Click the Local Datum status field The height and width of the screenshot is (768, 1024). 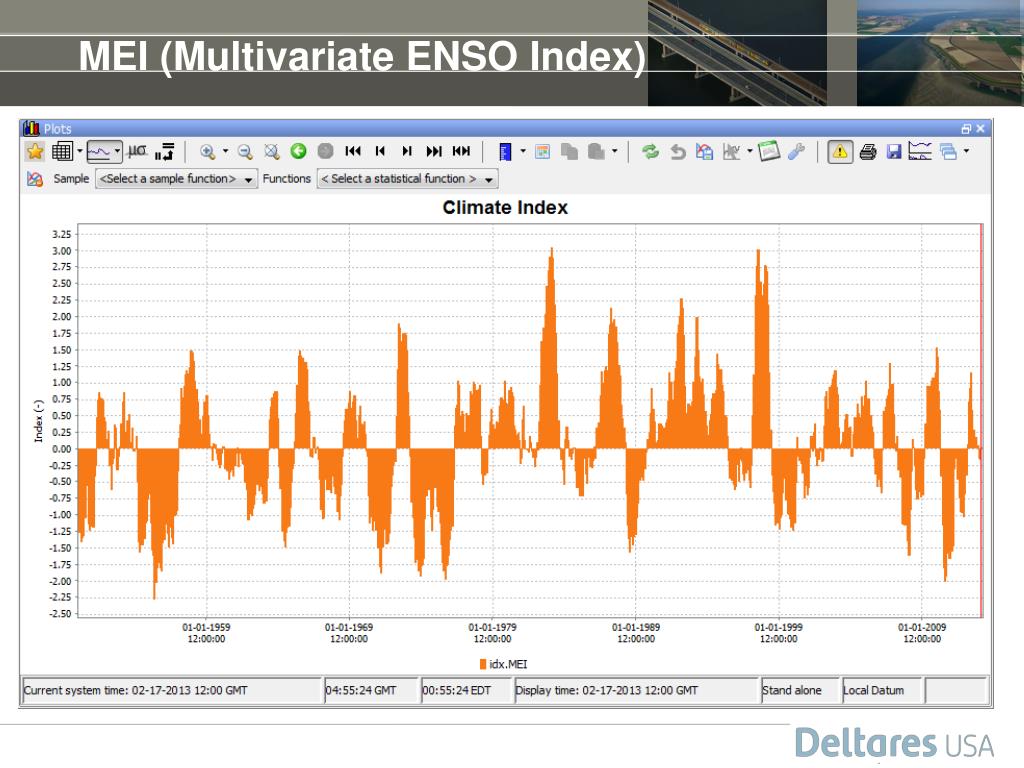pyautogui.click(x=882, y=690)
